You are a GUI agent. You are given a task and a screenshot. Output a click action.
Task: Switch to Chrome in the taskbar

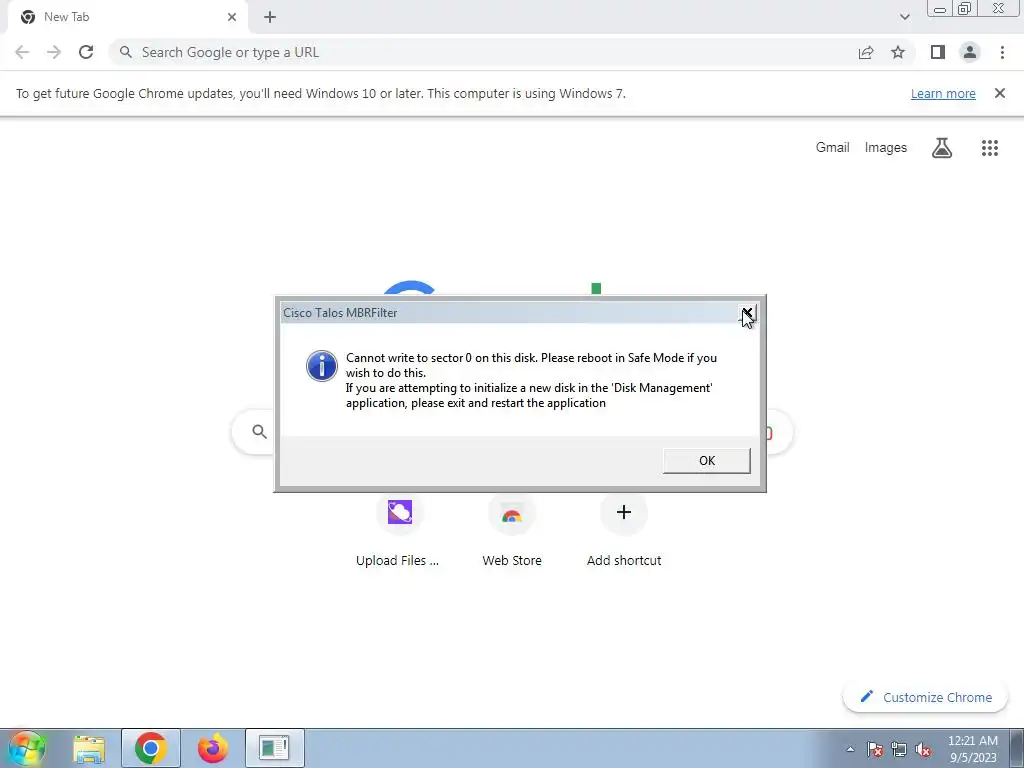[150, 748]
